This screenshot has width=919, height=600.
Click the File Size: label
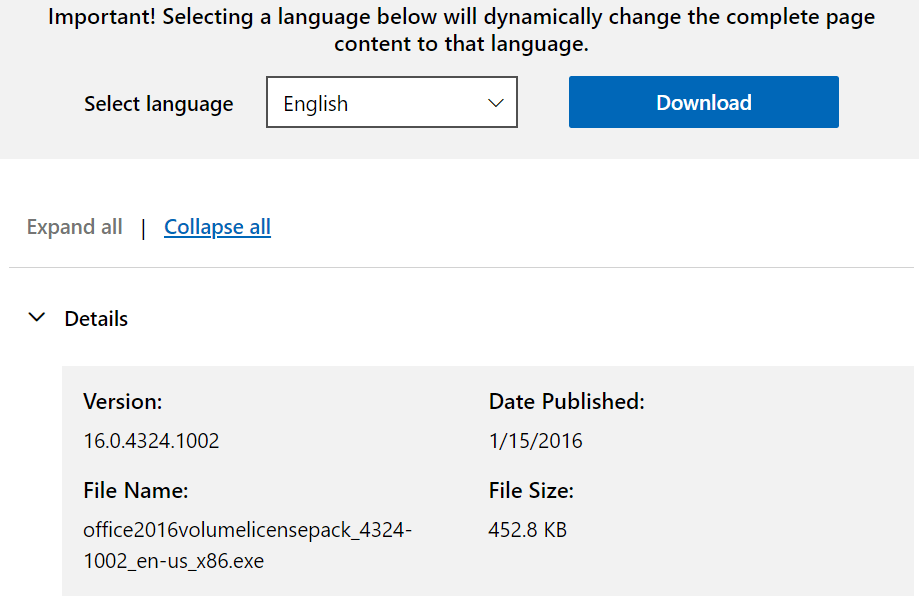531,491
